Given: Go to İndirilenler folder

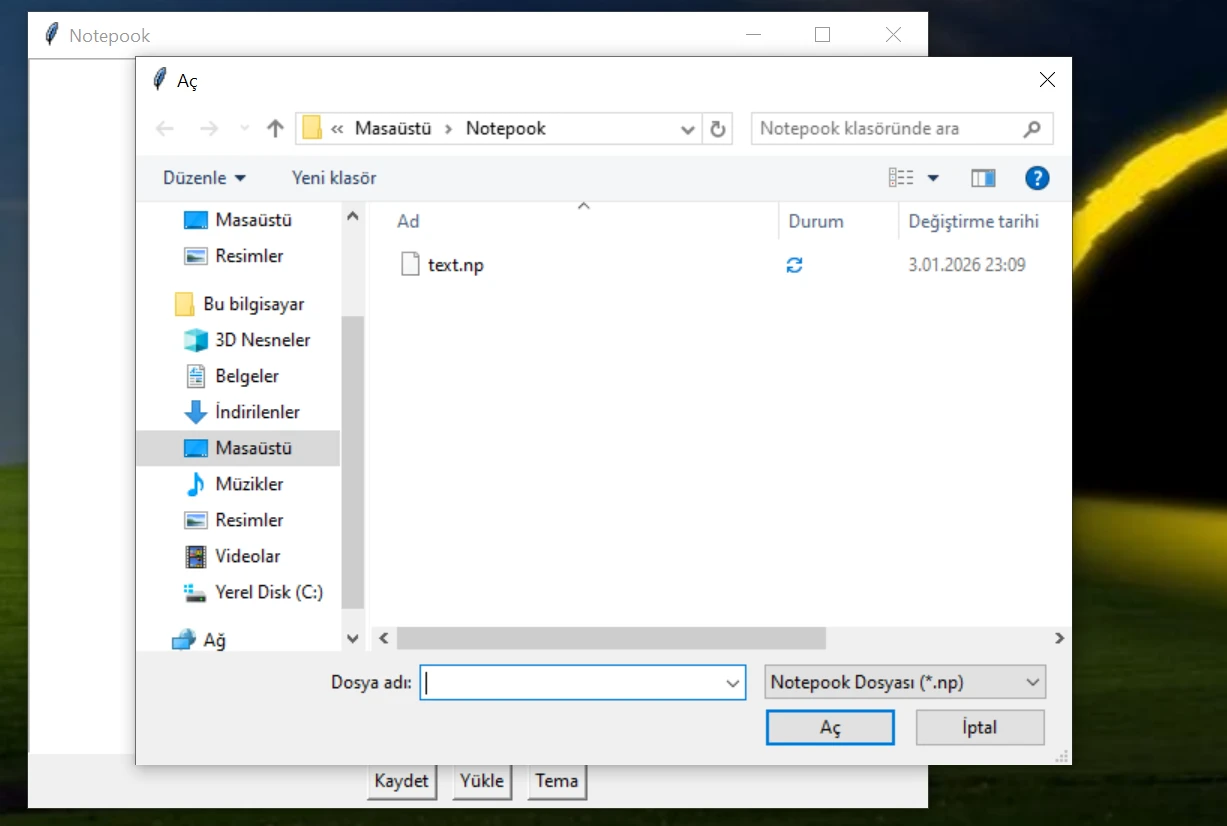Looking at the screenshot, I should tap(257, 412).
